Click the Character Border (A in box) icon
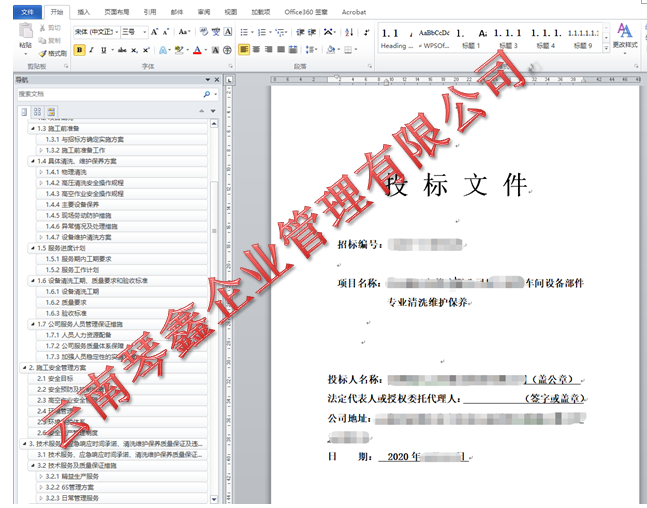The width and height of the screenshot is (647, 508). pos(228,32)
